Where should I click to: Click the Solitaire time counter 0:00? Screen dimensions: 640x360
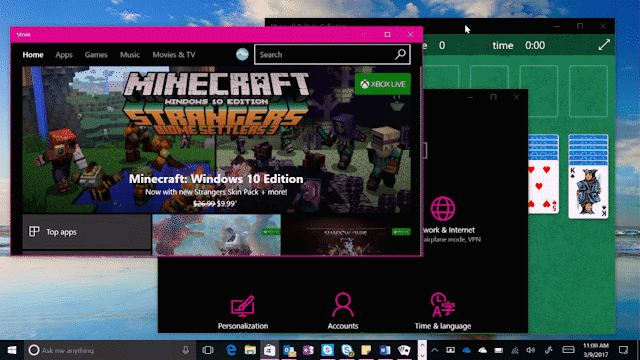535,45
